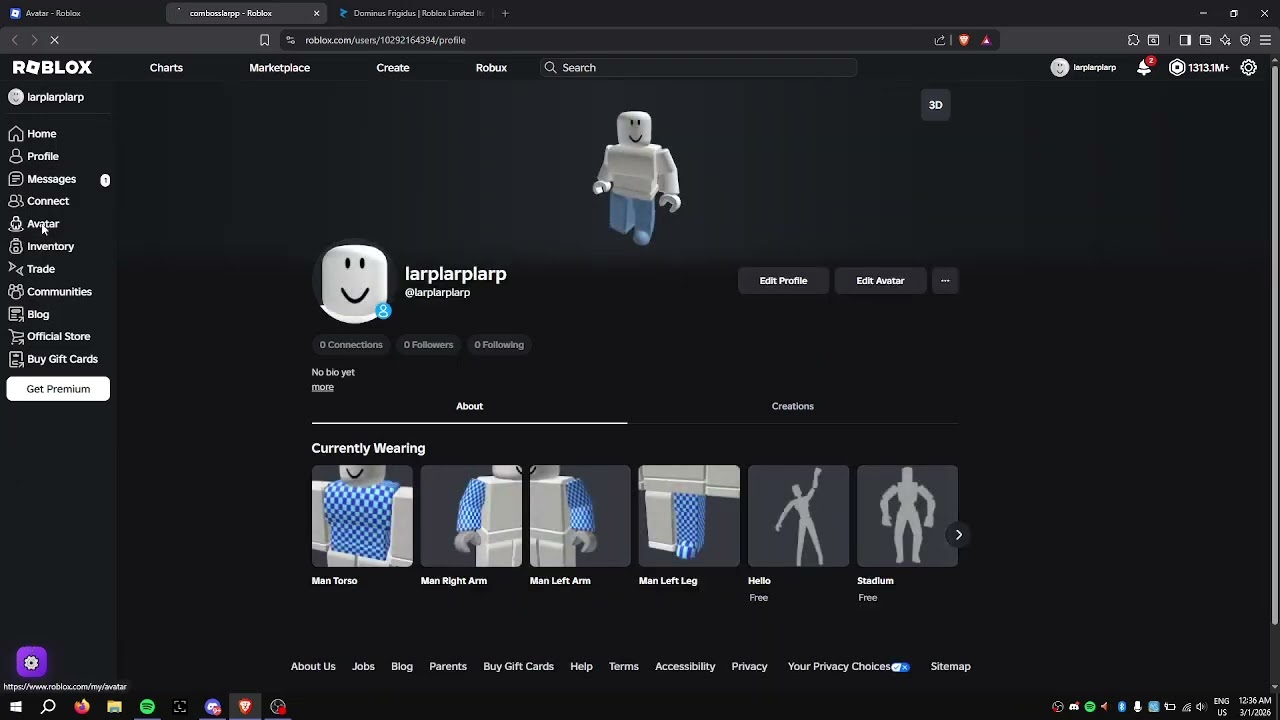Open the Robux balance icon
This screenshot has width=1280, height=720.
click(1177, 67)
